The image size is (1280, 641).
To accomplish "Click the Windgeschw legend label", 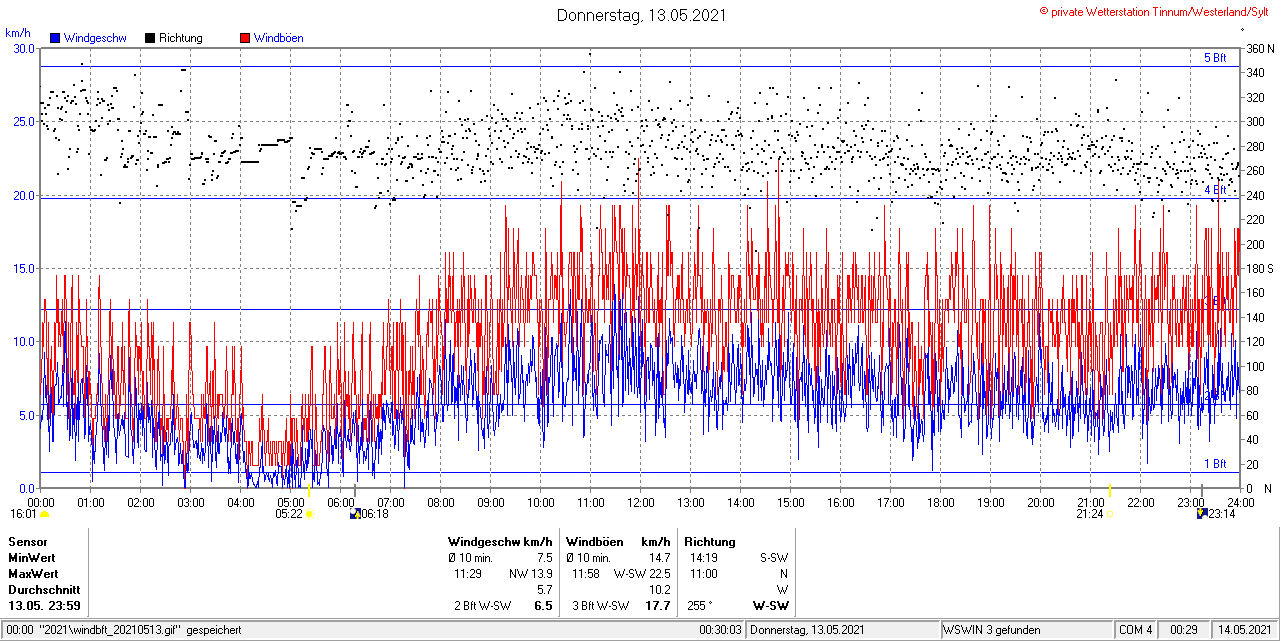I will 96,38.
